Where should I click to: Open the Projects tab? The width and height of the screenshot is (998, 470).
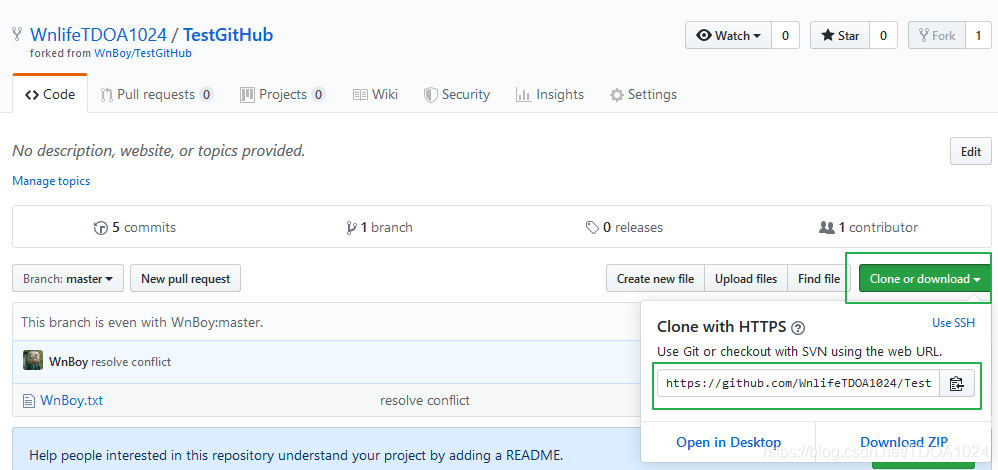tap(283, 94)
